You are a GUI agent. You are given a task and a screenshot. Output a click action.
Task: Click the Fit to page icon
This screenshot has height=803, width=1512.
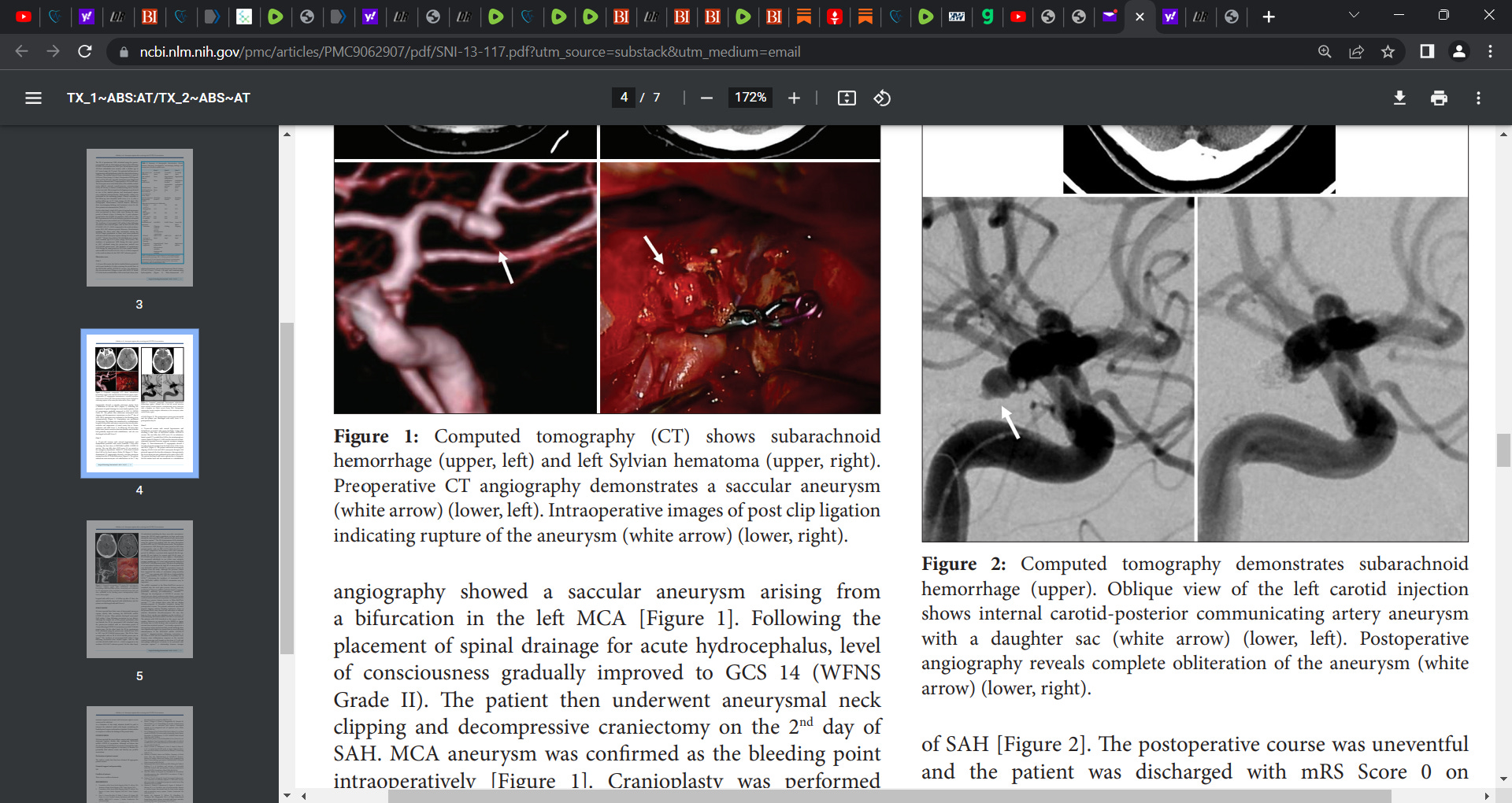[847, 98]
